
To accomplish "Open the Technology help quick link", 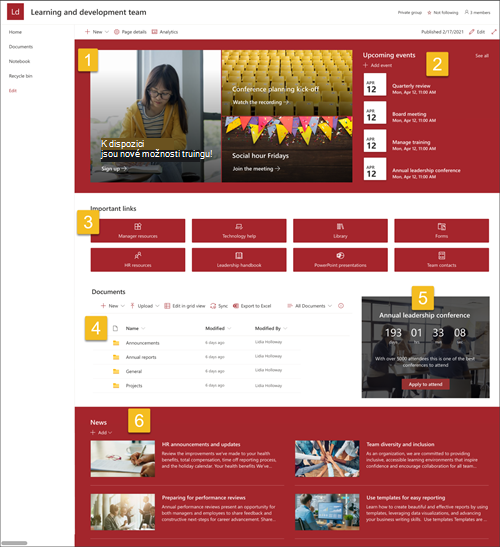I will click(239, 231).
